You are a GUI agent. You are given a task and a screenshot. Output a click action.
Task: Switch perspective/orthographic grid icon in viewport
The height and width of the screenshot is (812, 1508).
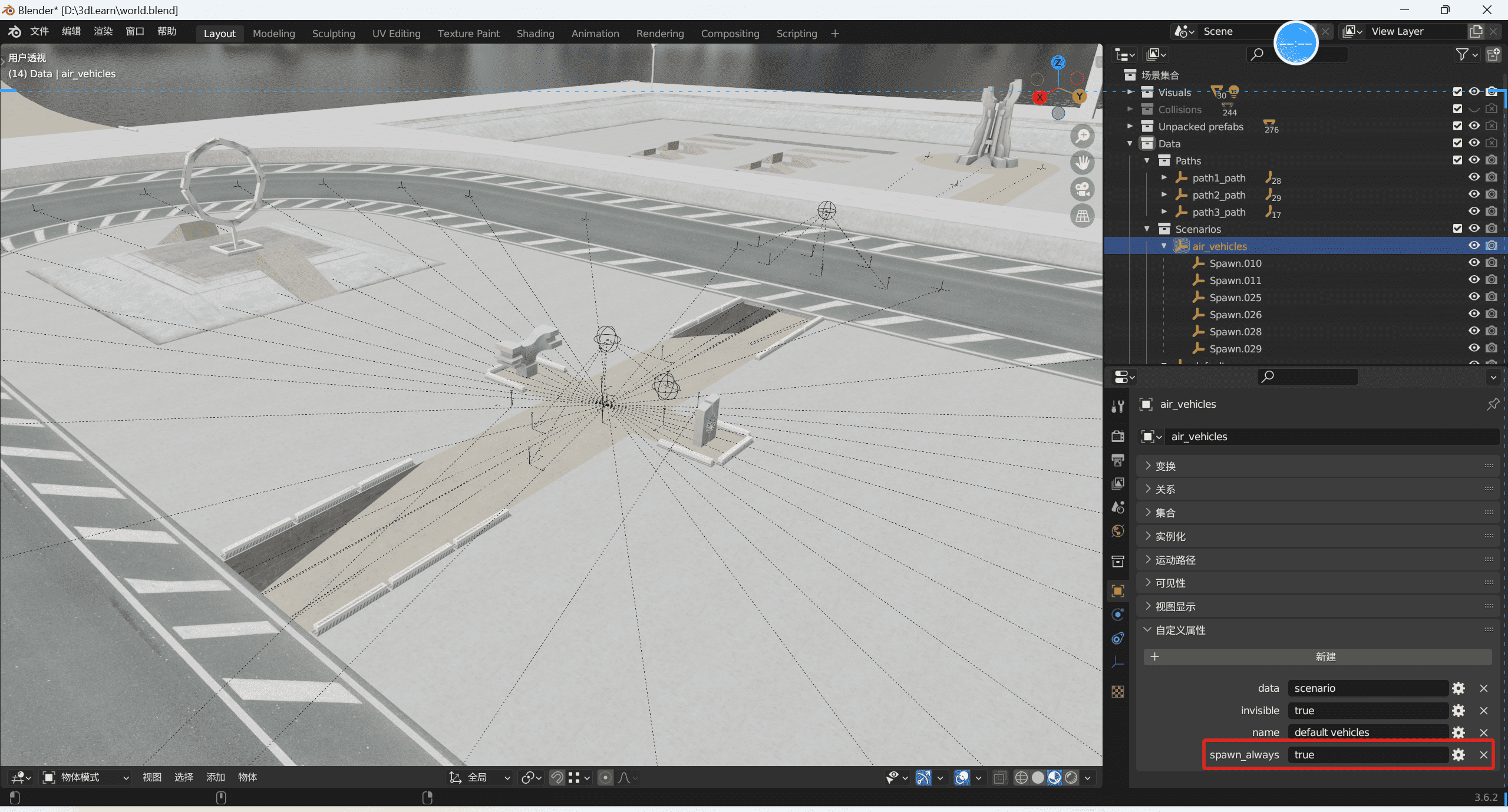point(1083,216)
